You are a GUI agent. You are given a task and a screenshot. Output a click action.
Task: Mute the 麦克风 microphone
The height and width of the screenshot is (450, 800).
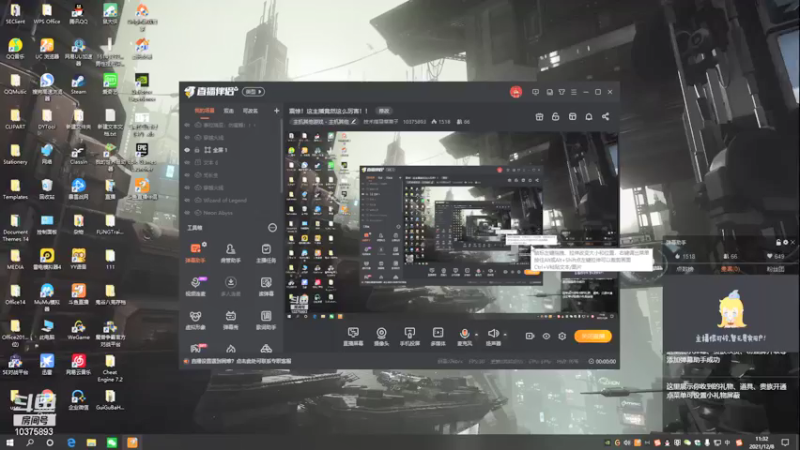464,334
